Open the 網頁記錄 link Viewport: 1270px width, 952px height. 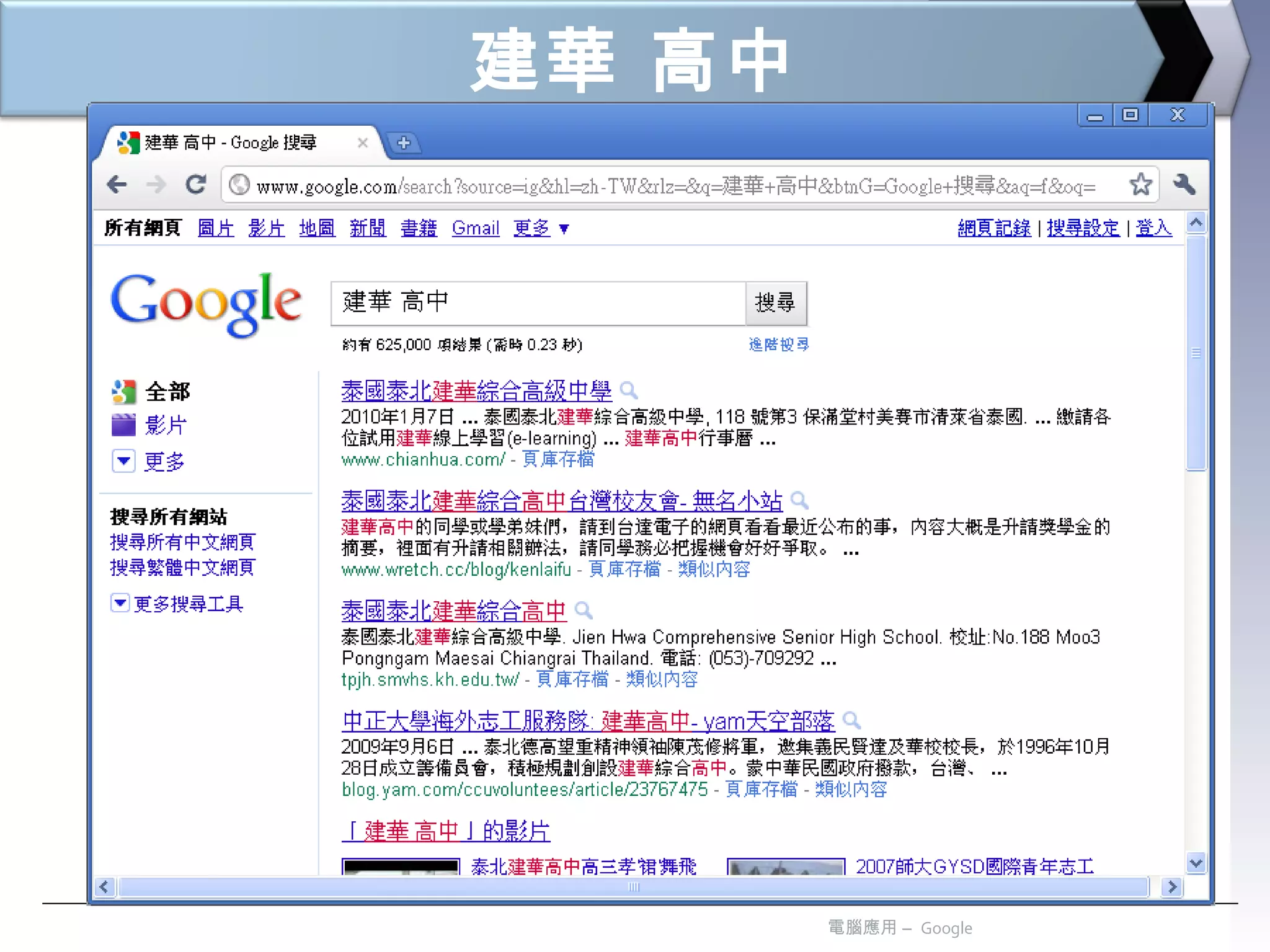pos(994,228)
